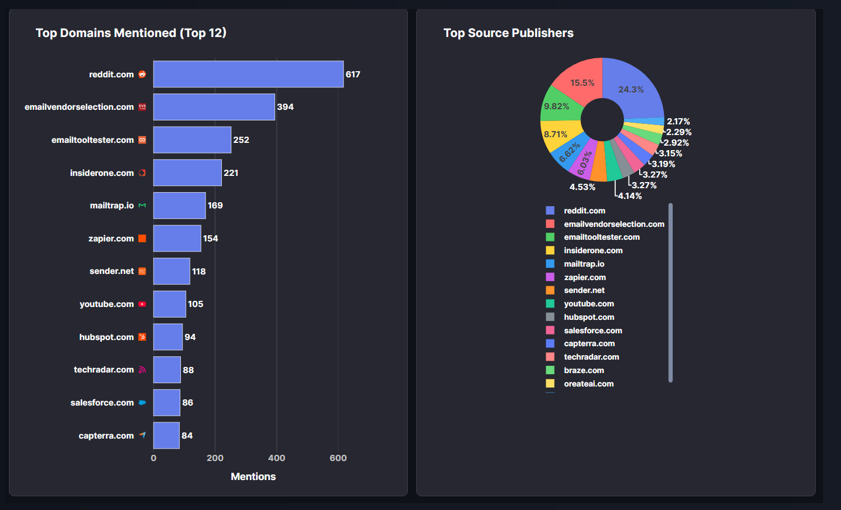Select the reddit.com bar with 617 mentions
This screenshot has height=510, width=841.
coord(248,74)
